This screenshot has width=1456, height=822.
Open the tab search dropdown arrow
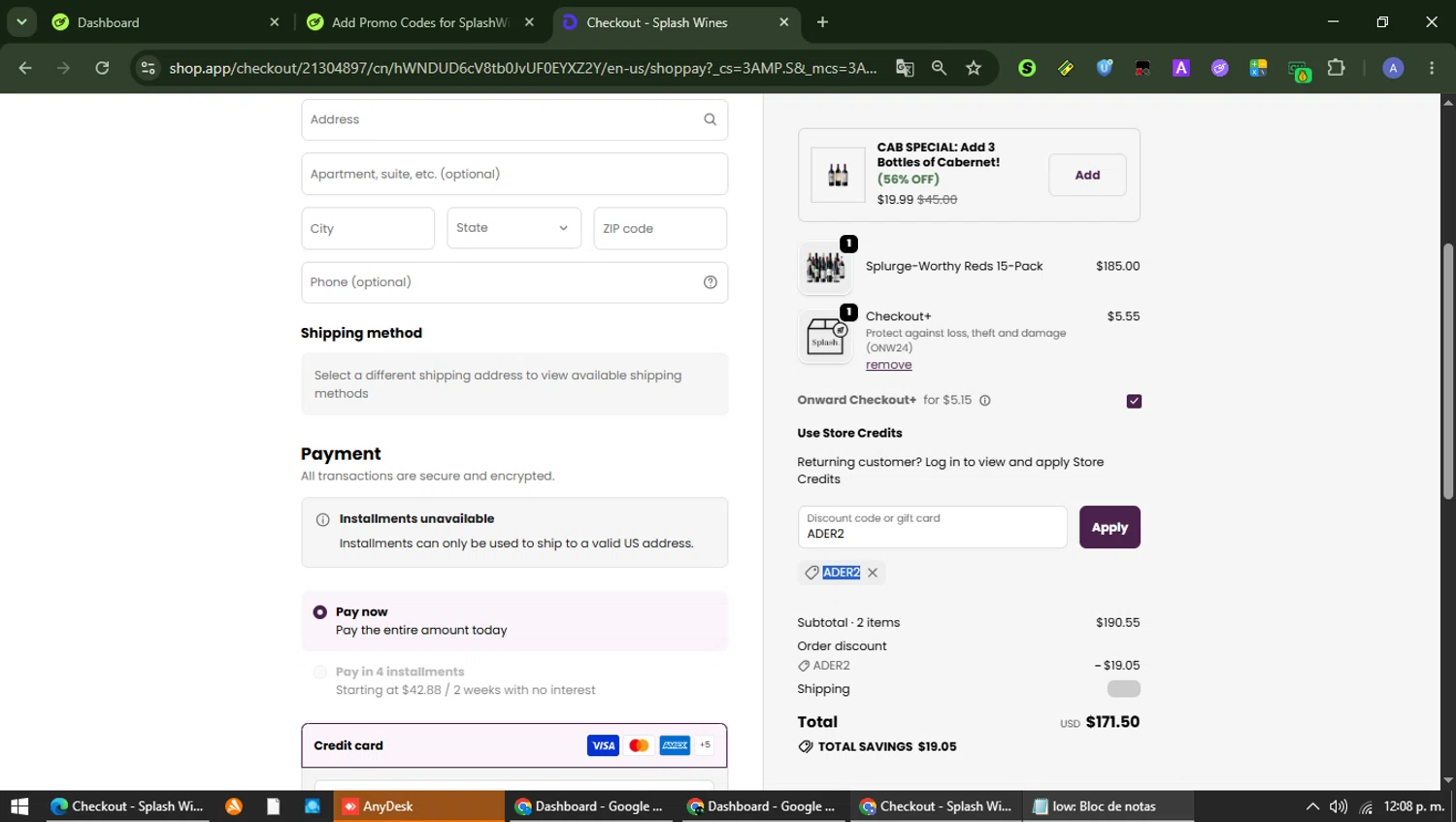pos(20,21)
